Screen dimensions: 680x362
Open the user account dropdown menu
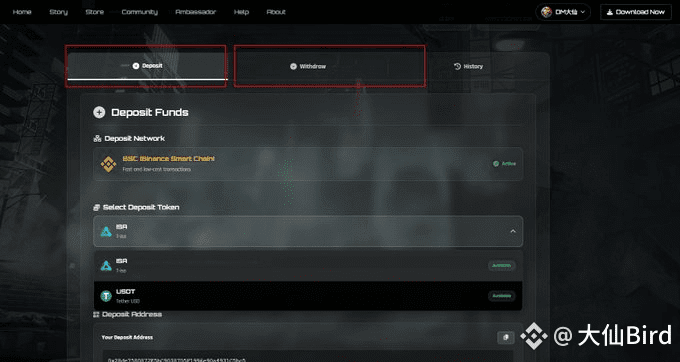[x=563, y=12]
